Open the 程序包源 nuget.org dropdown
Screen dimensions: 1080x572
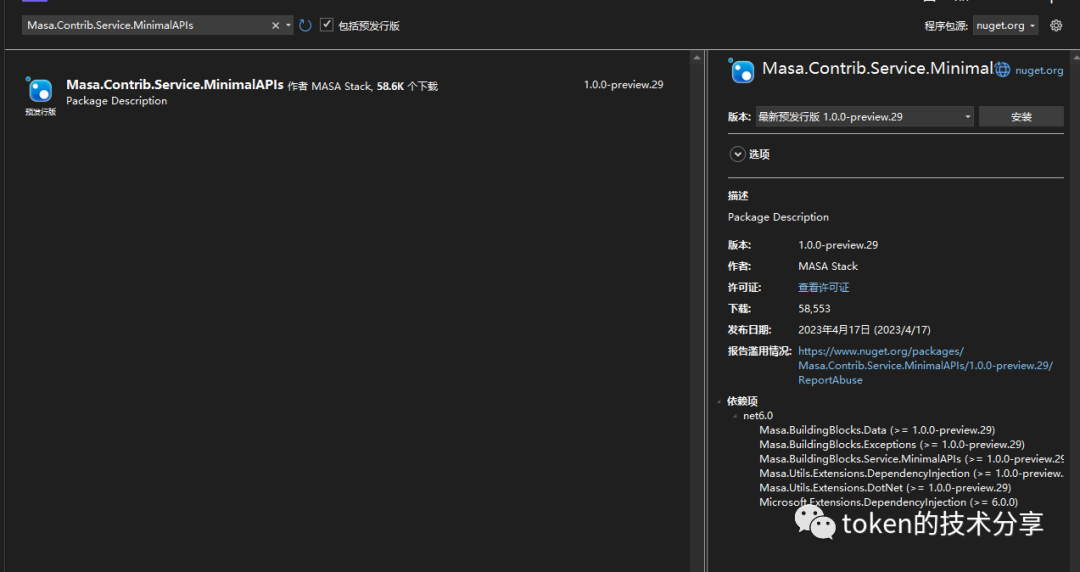point(1005,26)
